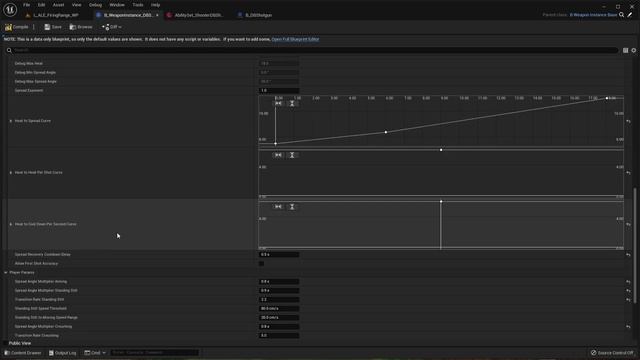Fit Cool Down Per Second Curve vertically
This screenshot has width=640, height=360.
pyautogui.click(x=292, y=207)
